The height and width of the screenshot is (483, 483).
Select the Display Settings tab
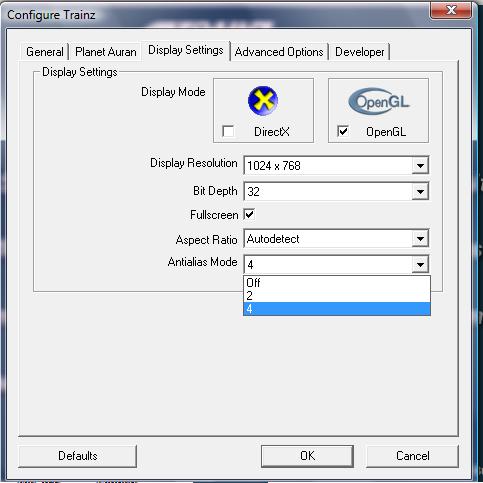tap(186, 50)
